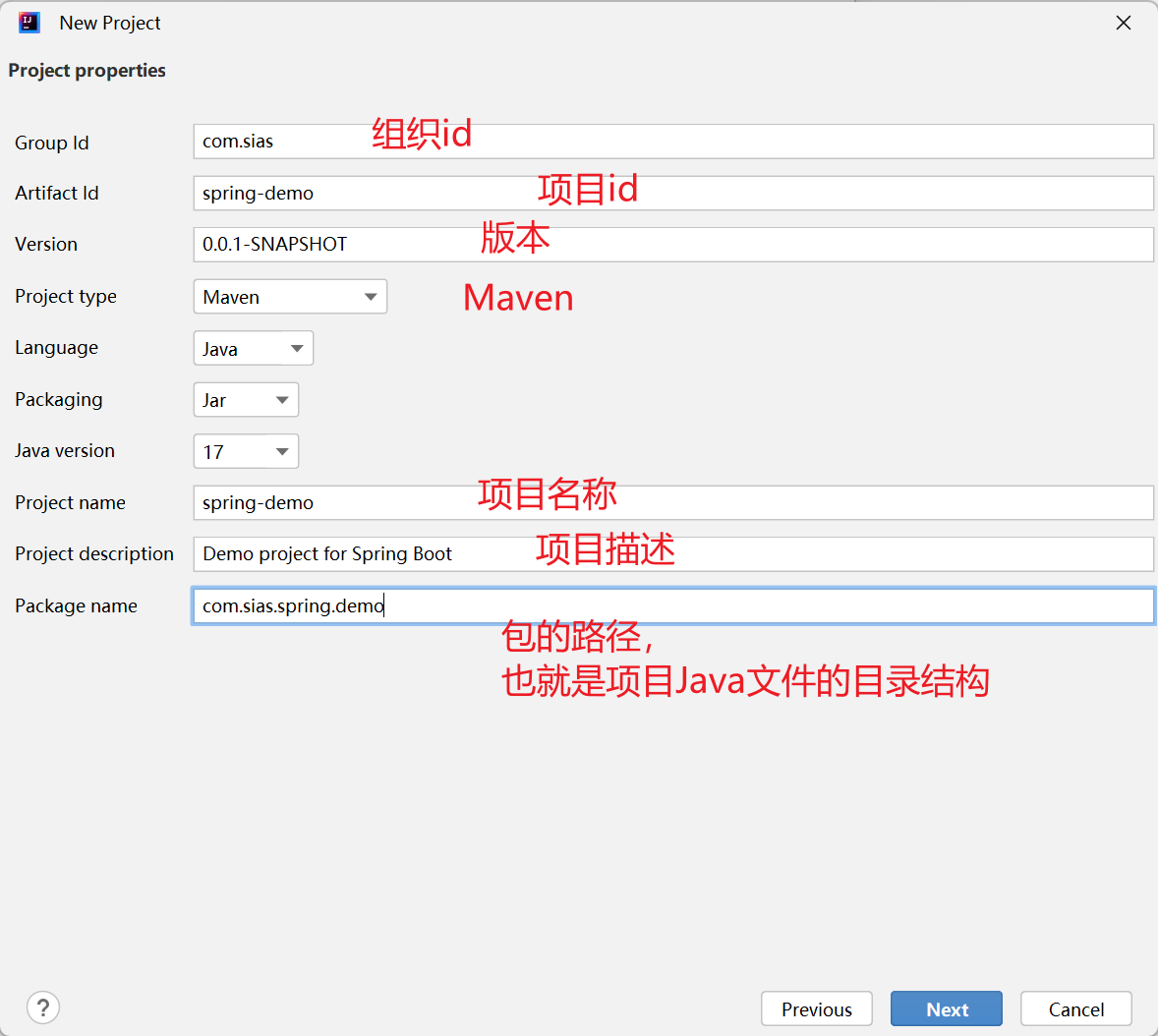The width and height of the screenshot is (1158, 1036).
Task: Click the Artifact Id label
Action: (57, 194)
